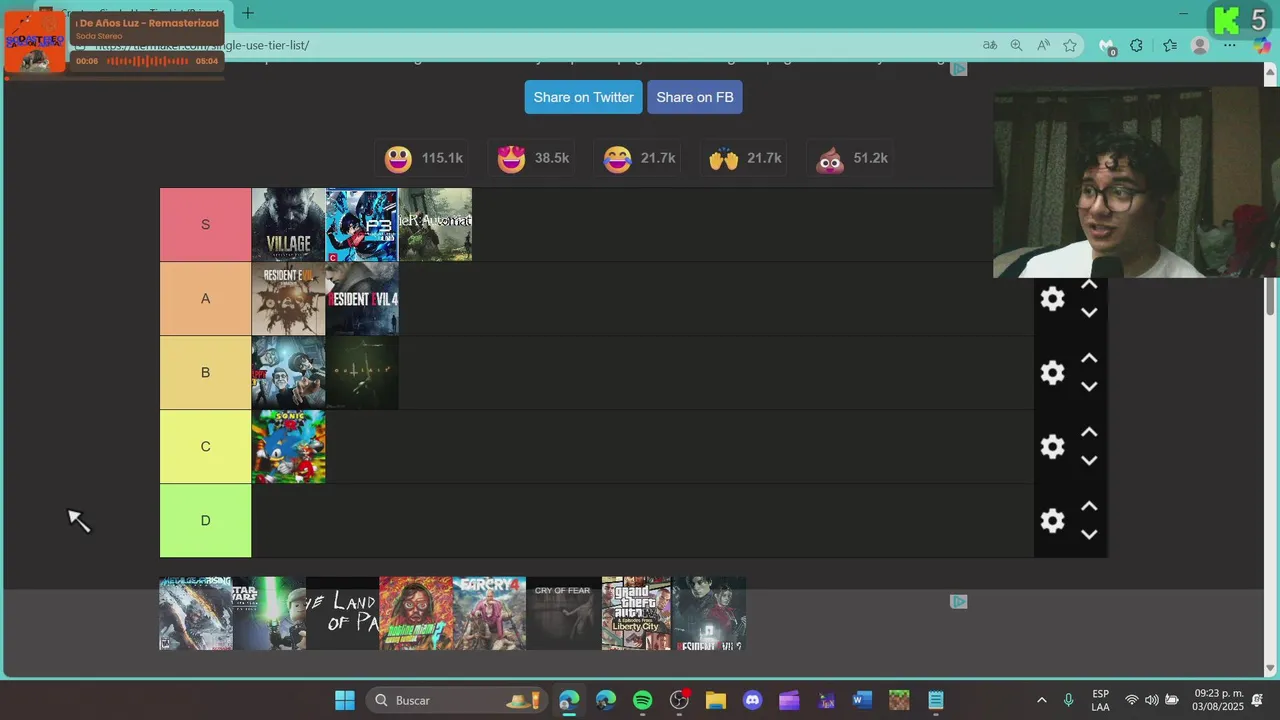
Task: Select Resident Evil Village cover in S tier
Action: pos(288,224)
